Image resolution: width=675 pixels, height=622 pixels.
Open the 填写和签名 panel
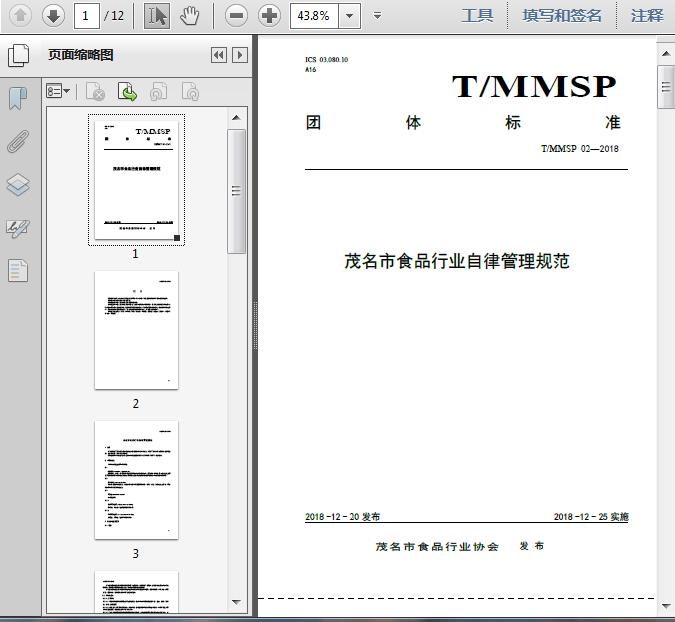pos(562,16)
